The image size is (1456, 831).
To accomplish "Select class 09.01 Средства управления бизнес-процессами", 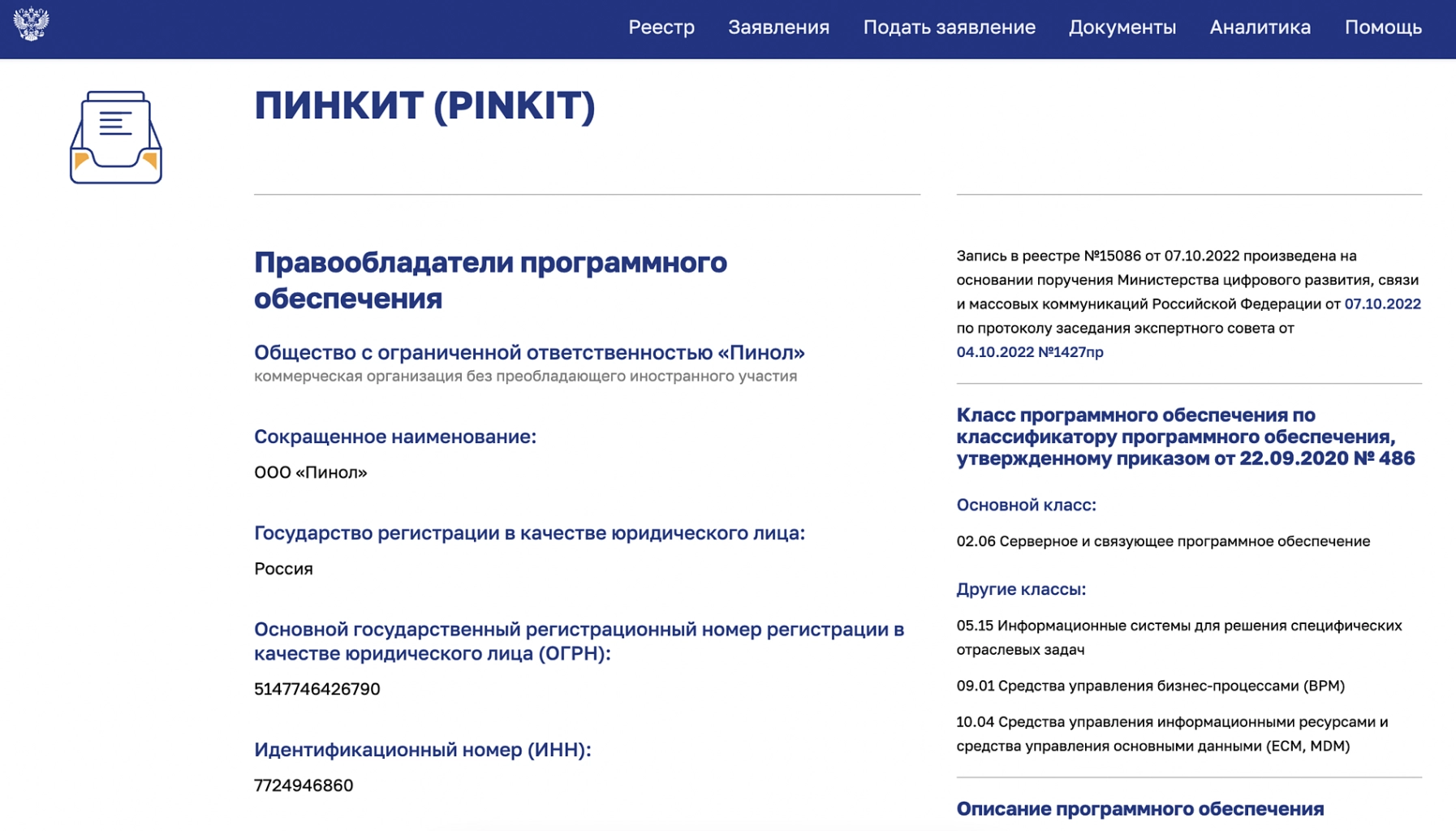I will [x=1150, y=686].
